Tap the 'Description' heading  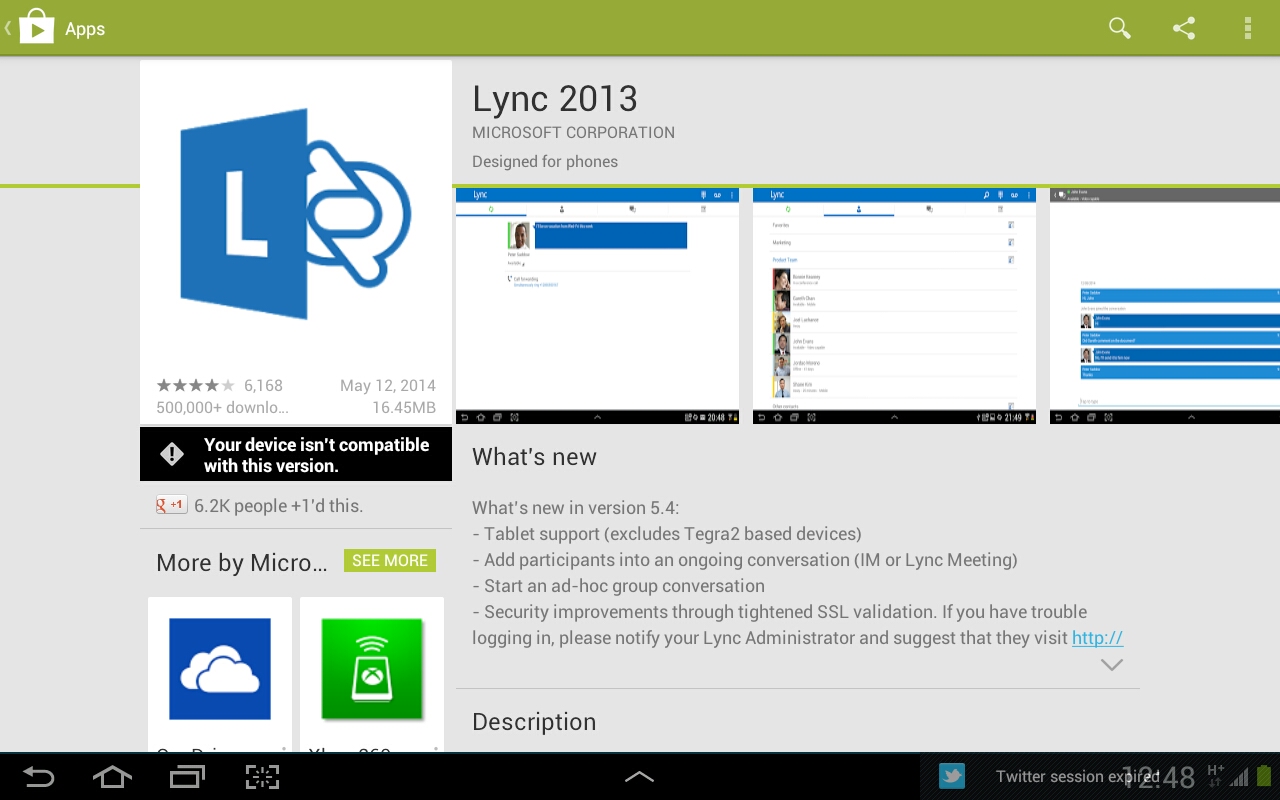click(x=534, y=722)
